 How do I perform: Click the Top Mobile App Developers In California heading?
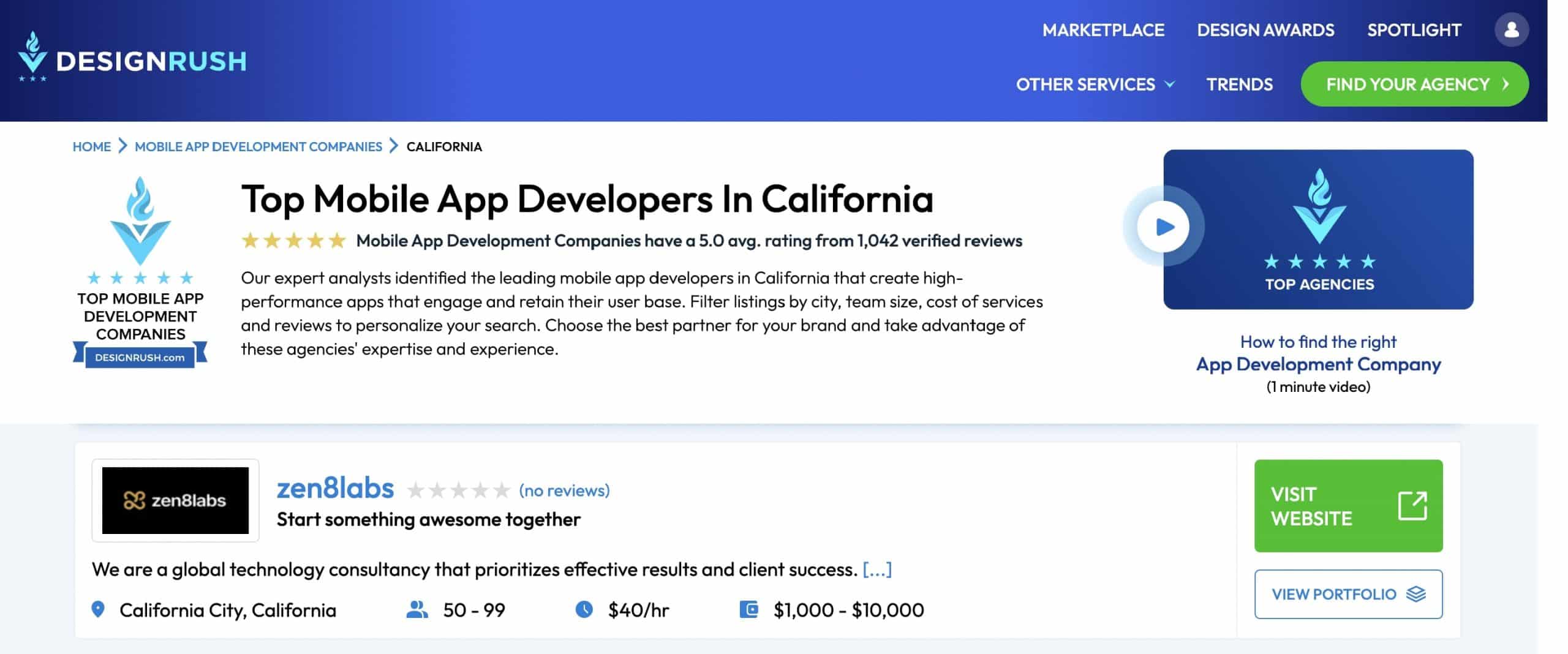click(587, 200)
